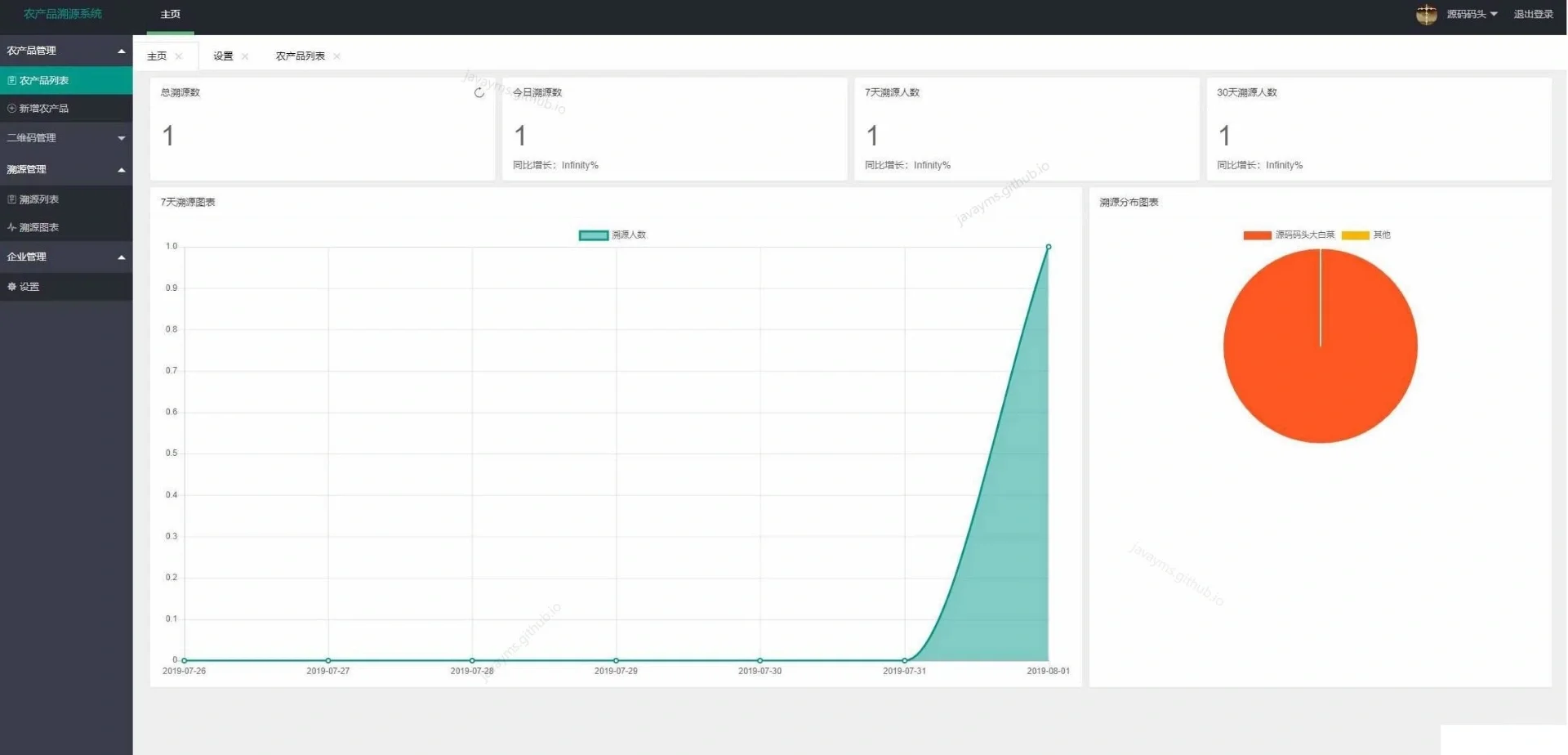Click the user avatar icon in header
Viewport: 1568px width, 755px height.
coord(1427,14)
